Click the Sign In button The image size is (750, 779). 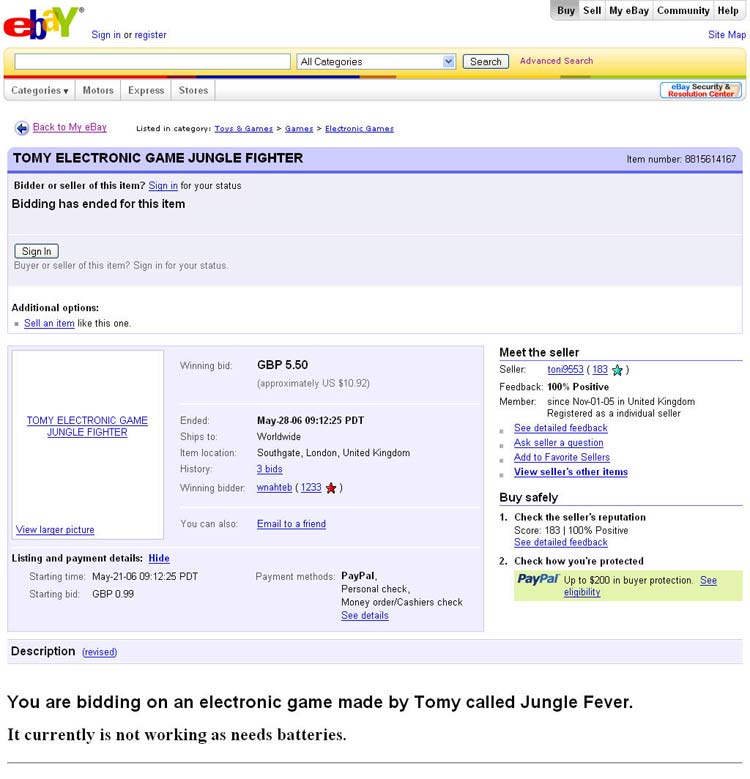(36, 251)
